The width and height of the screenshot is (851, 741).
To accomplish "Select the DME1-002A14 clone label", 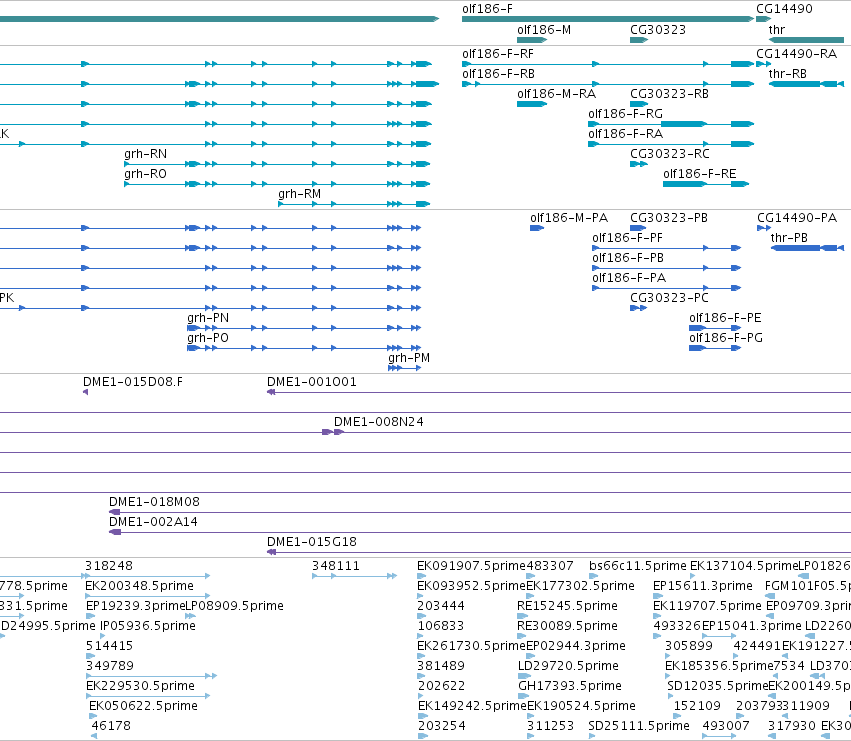I will (153, 522).
